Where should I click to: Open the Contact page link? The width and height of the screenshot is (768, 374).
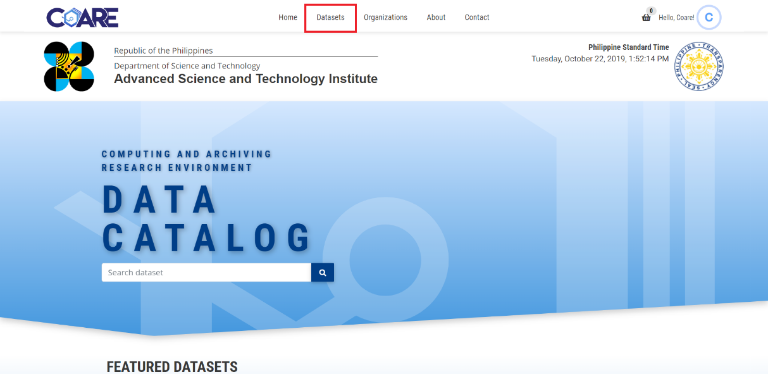point(477,18)
